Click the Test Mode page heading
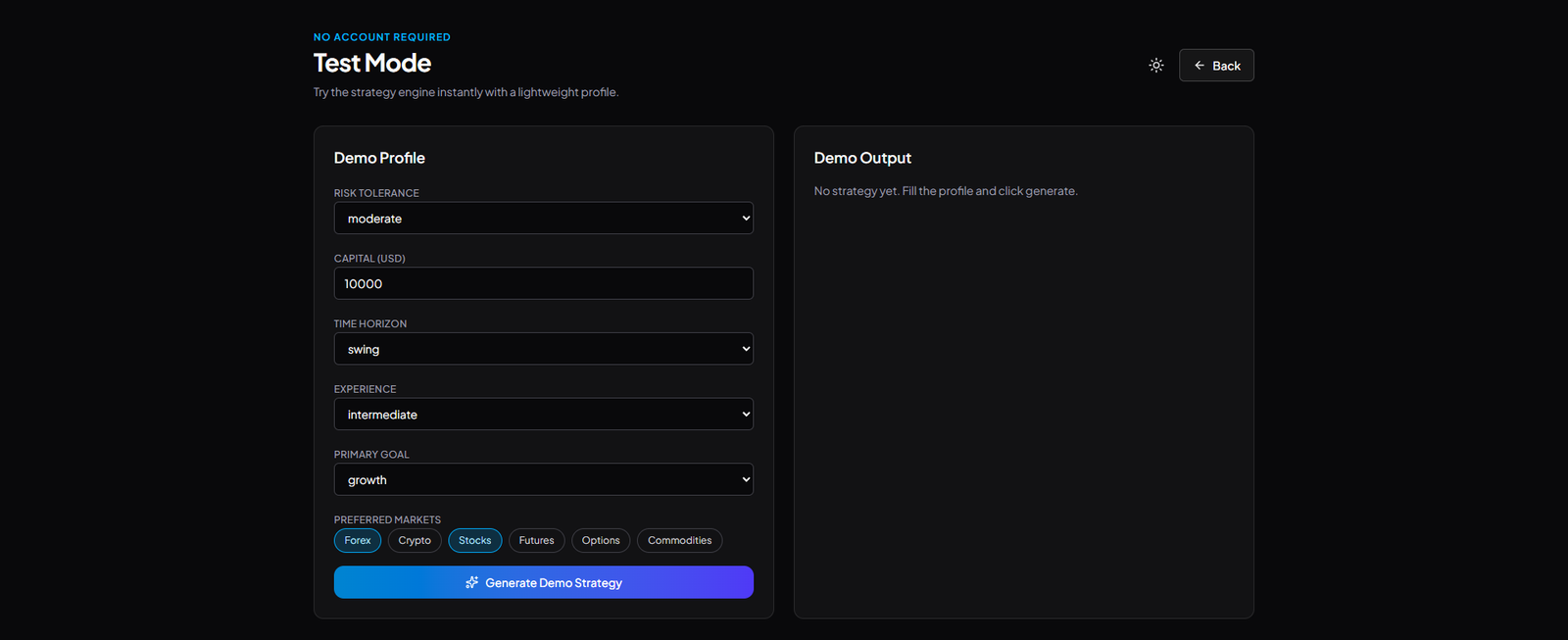This screenshot has width=1568, height=640. [372, 64]
